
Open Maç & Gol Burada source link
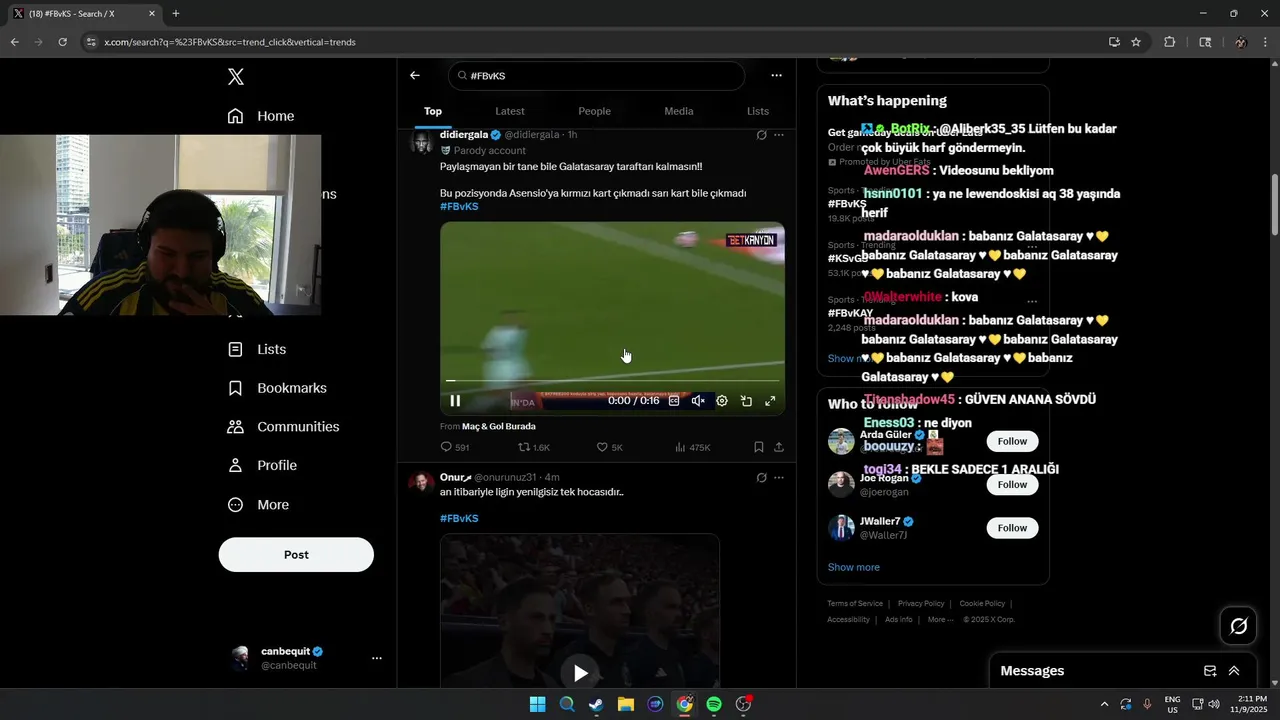pos(498,426)
